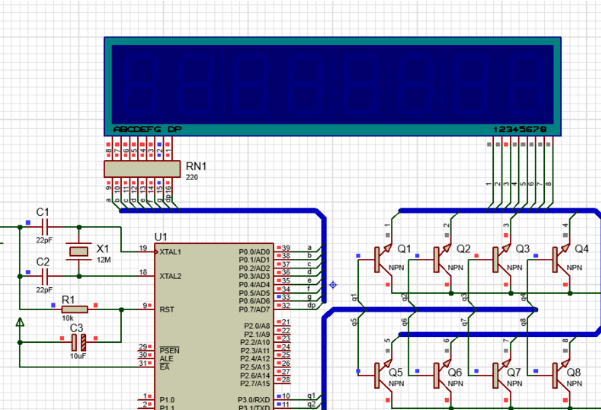Screen dimensions: 601x410
Task: Click the NPN transistor Q6
Action: [443, 376]
